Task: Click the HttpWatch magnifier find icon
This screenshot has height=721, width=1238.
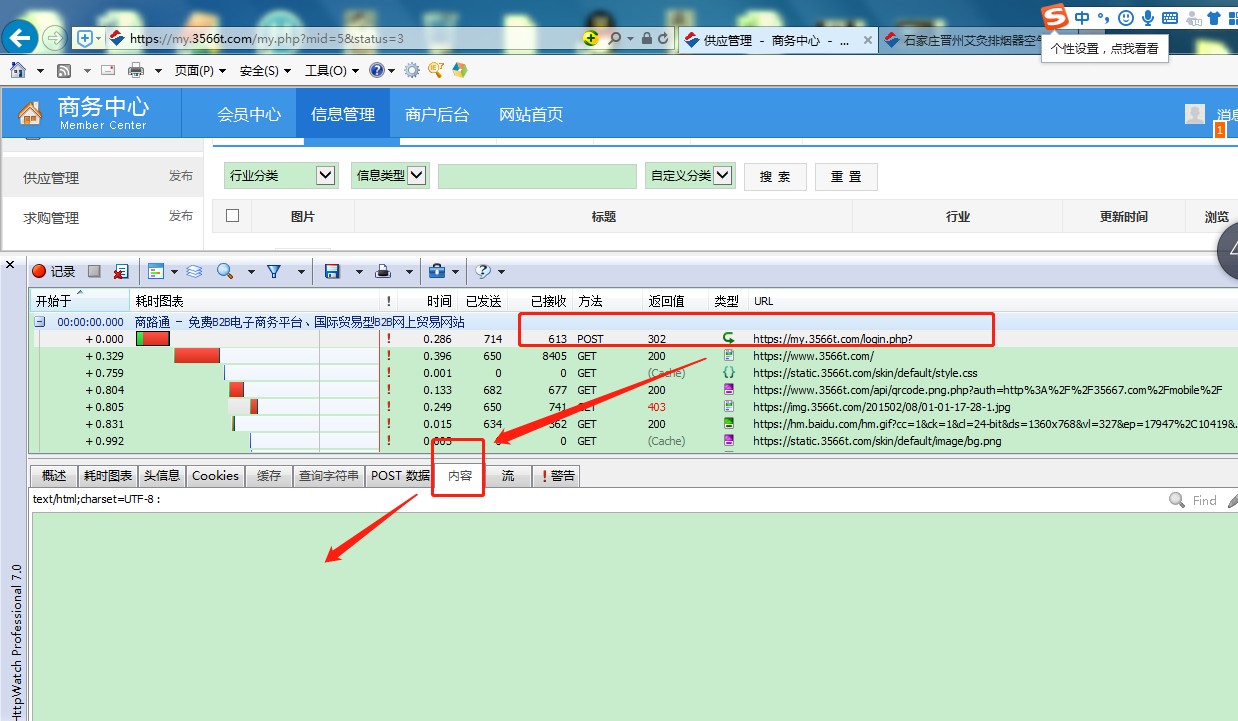Action: [x=225, y=271]
